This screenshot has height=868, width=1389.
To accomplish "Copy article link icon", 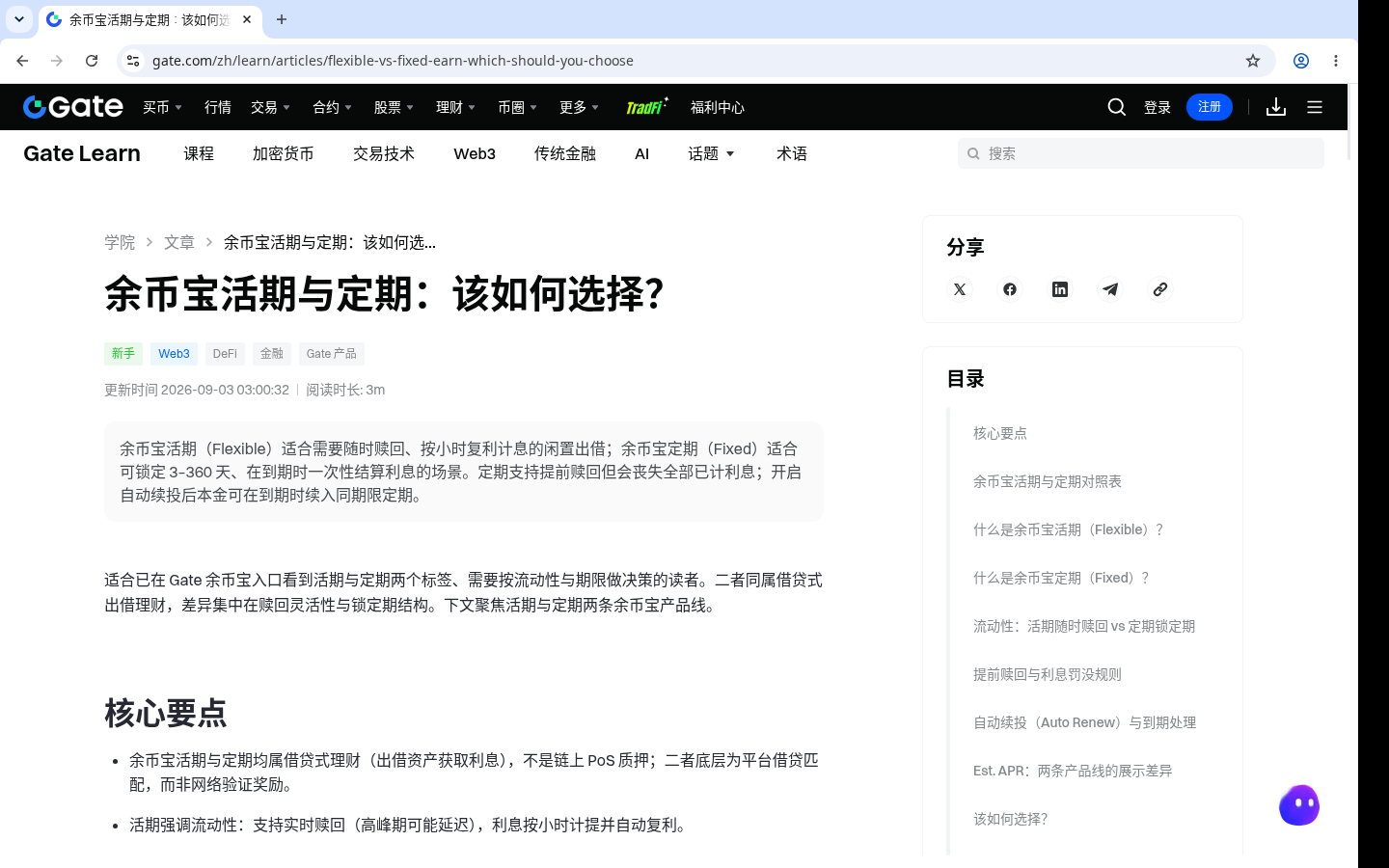I will 1160,289.
